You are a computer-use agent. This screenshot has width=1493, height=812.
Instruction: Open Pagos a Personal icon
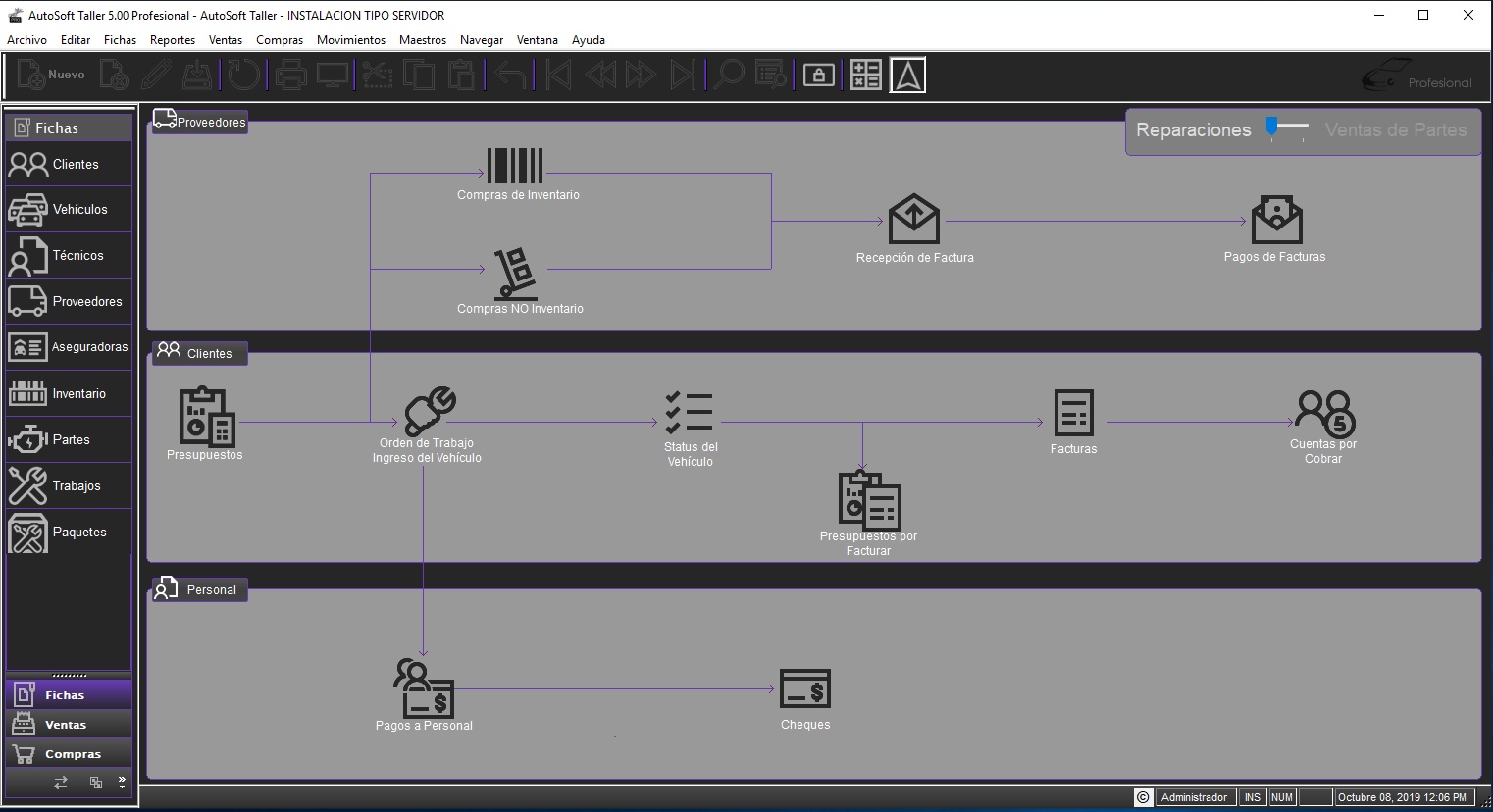(423, 687)
